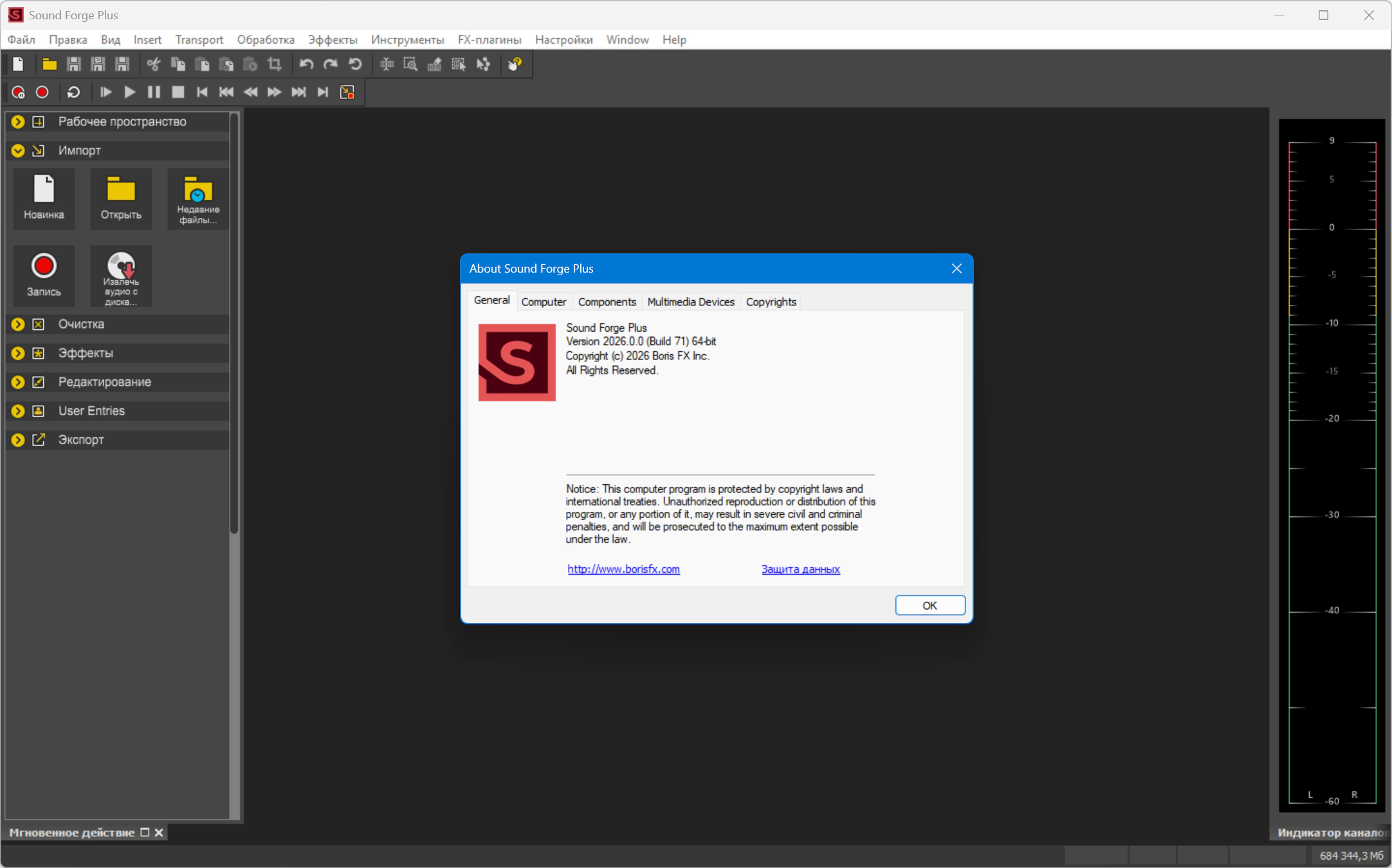Open the Правка menu
The width and height of the screenshot is (1392, 868).
click(x=68, y=40)
